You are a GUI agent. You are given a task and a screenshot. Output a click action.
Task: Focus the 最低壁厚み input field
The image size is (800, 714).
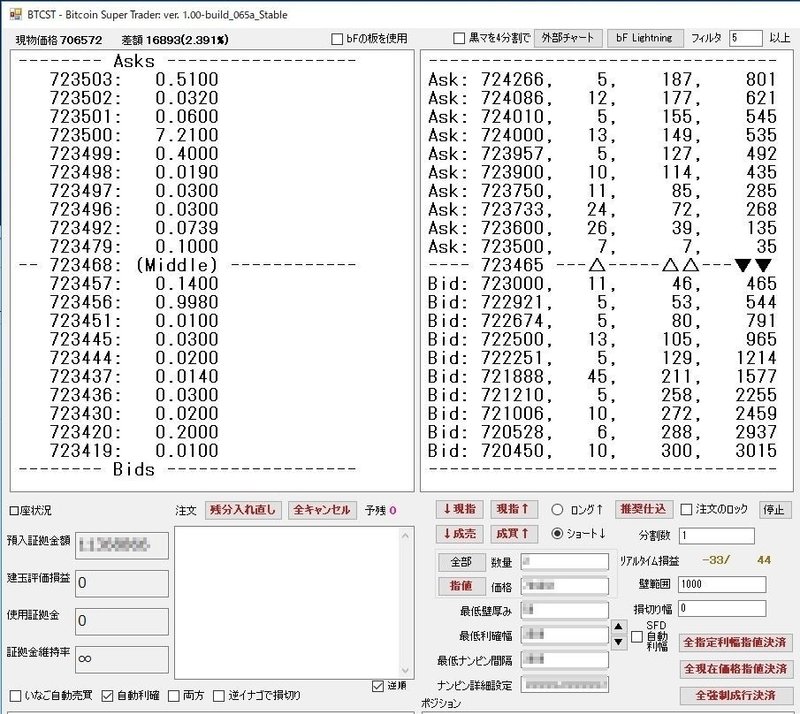(565, 610)
